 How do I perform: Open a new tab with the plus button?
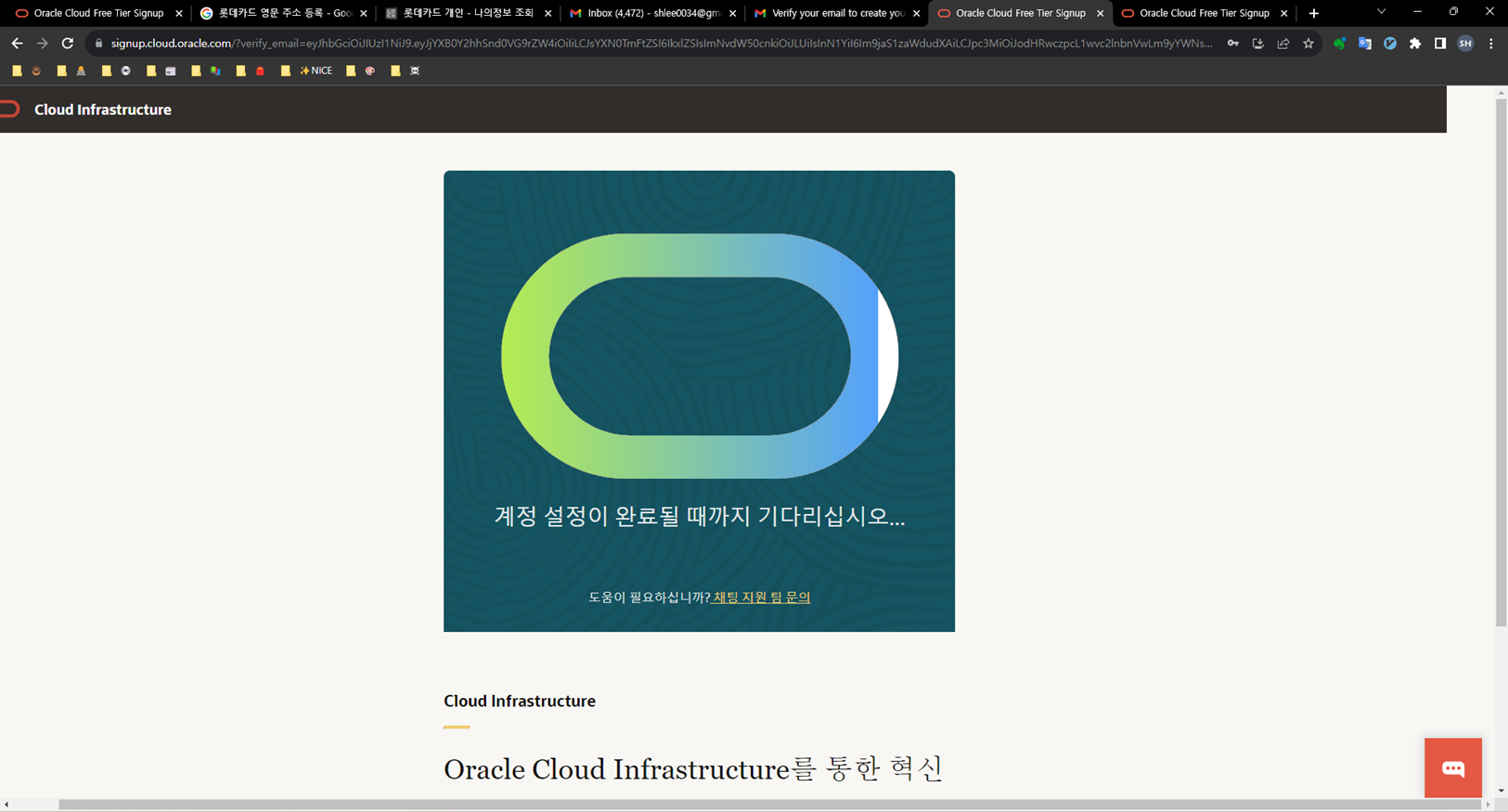coord(1314,13)
